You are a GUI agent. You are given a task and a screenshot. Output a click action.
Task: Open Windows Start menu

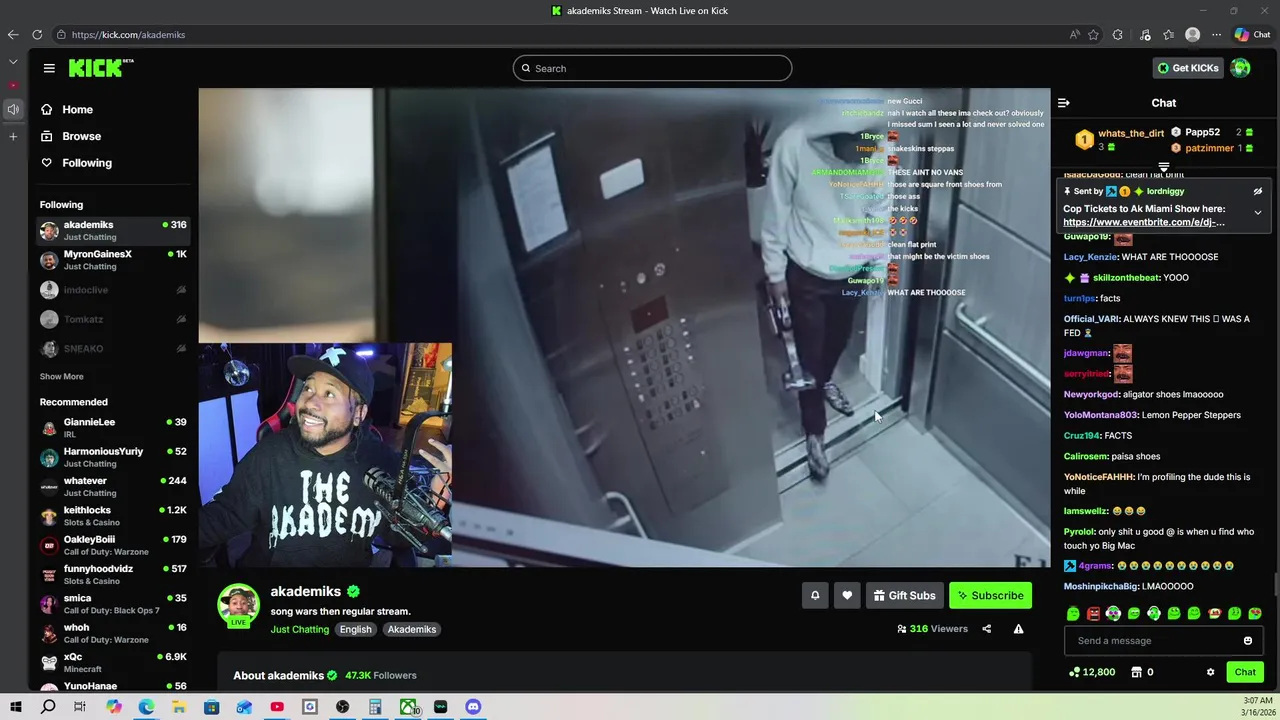coord(16,707)
